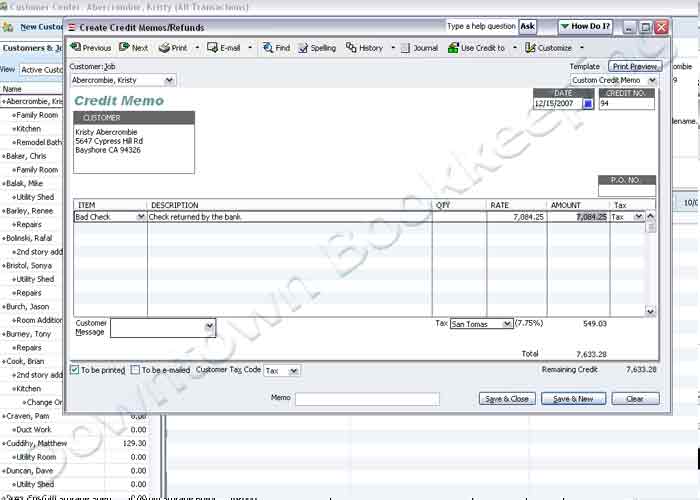Select Remodel Bathroom job under Abercrombie
This screenshot has height=500, width=700.
(38, 142)
